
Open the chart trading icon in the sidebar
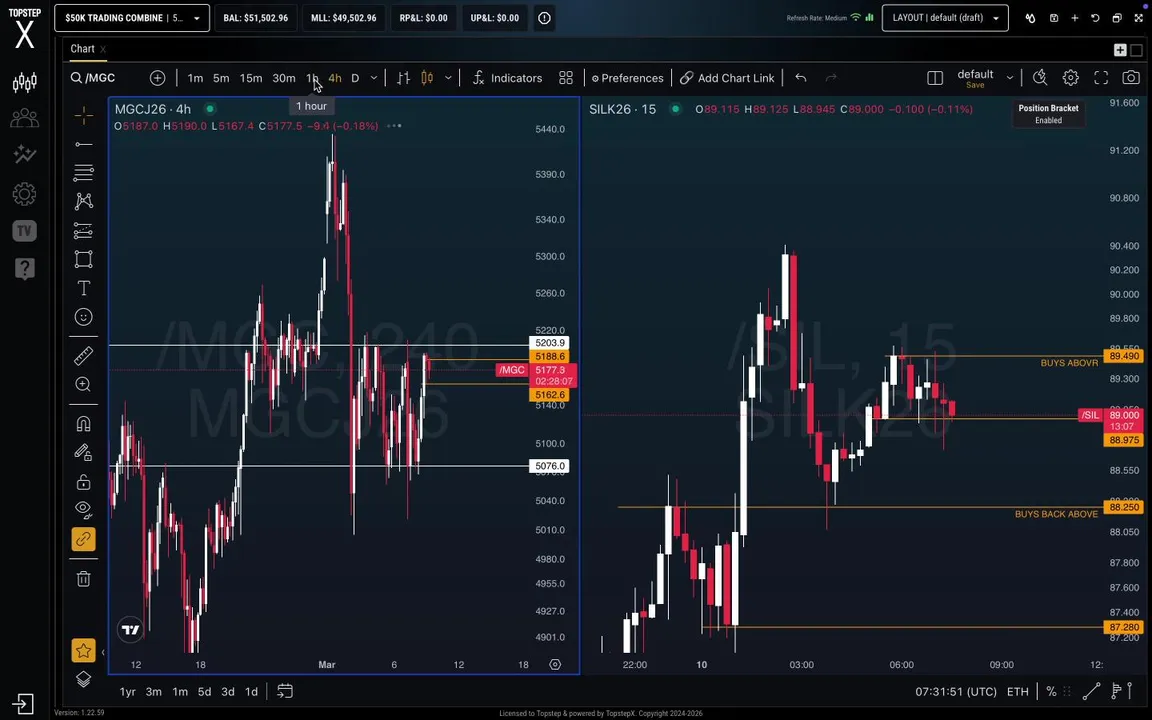24,82
